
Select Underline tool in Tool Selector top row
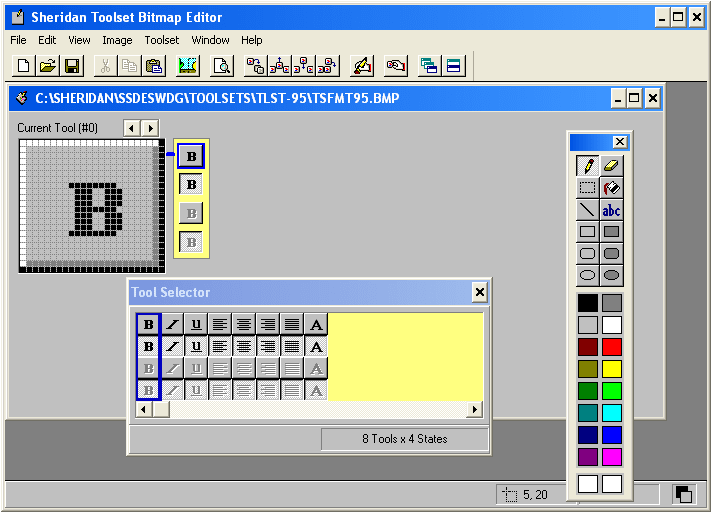(x=196, y=324)
